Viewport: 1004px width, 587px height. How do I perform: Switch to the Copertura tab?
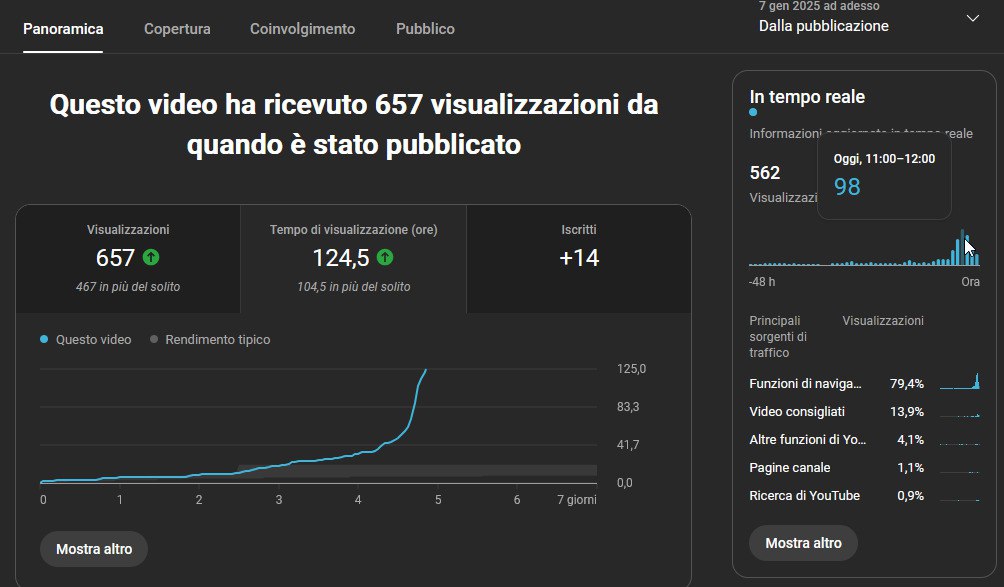click(x=177, y=29)
